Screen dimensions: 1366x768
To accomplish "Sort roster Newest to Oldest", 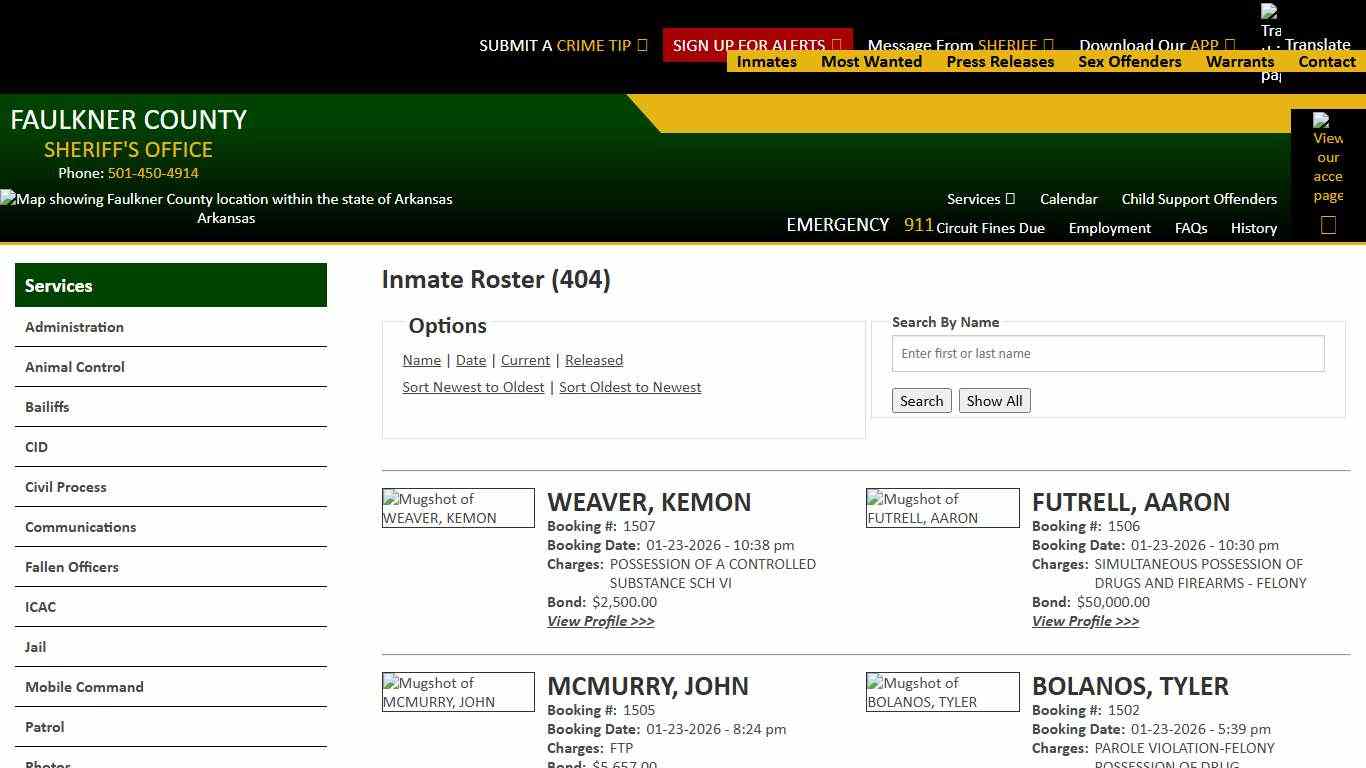I will click(x=473, y=387).
